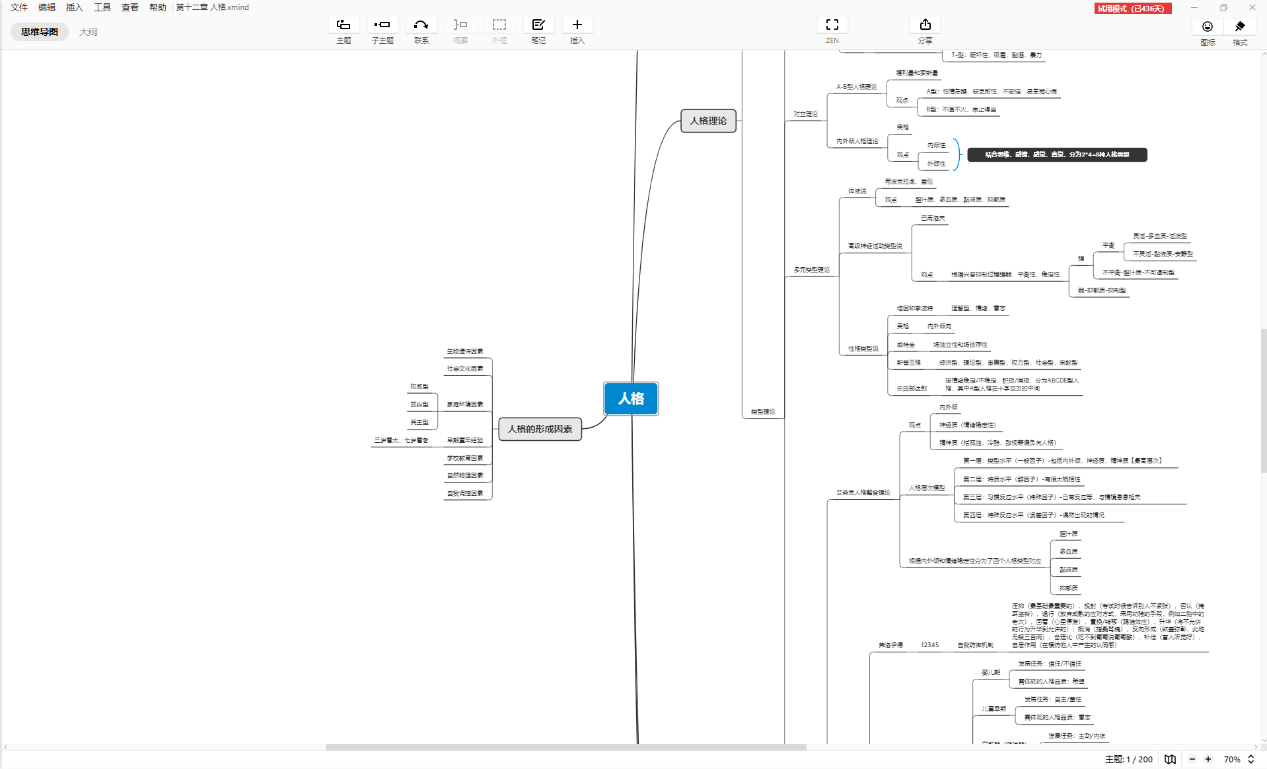Select the 自然物理因素 subtopic
Image resolution: width=1267 pixels, height=769 pixels.
tap(465, 475)
